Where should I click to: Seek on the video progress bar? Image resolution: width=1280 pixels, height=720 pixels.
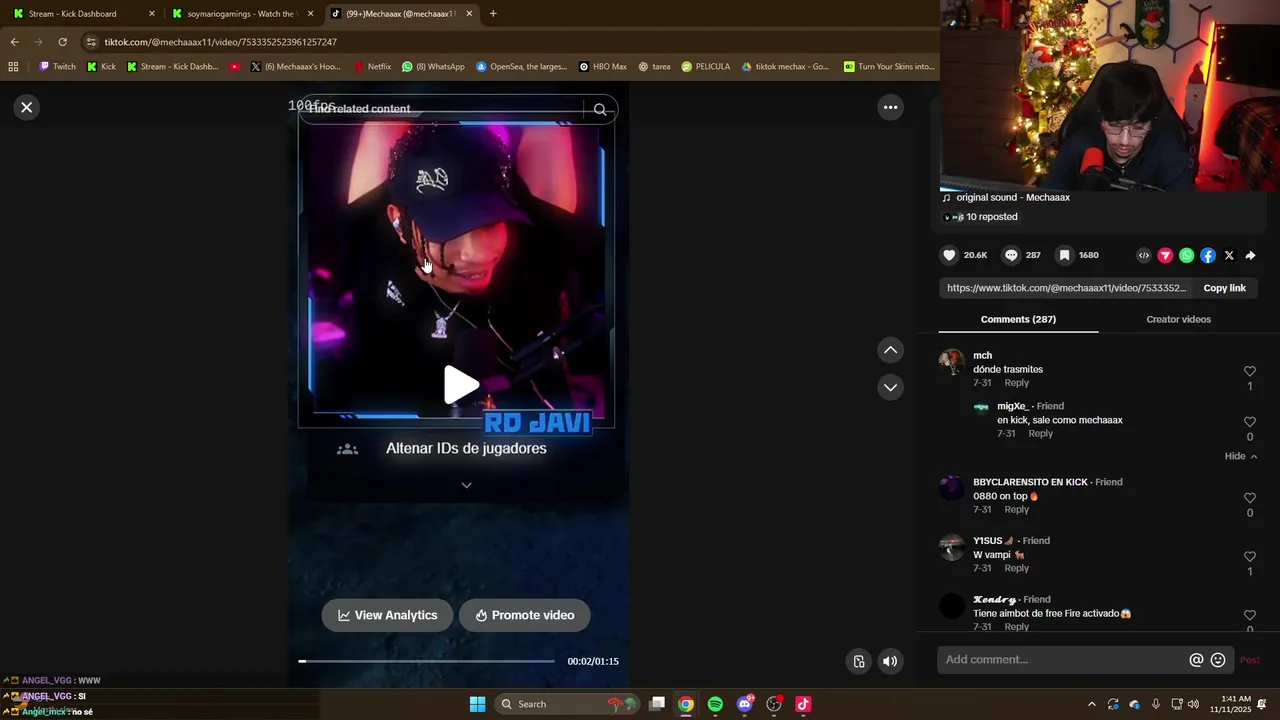[x=426, y=661]
